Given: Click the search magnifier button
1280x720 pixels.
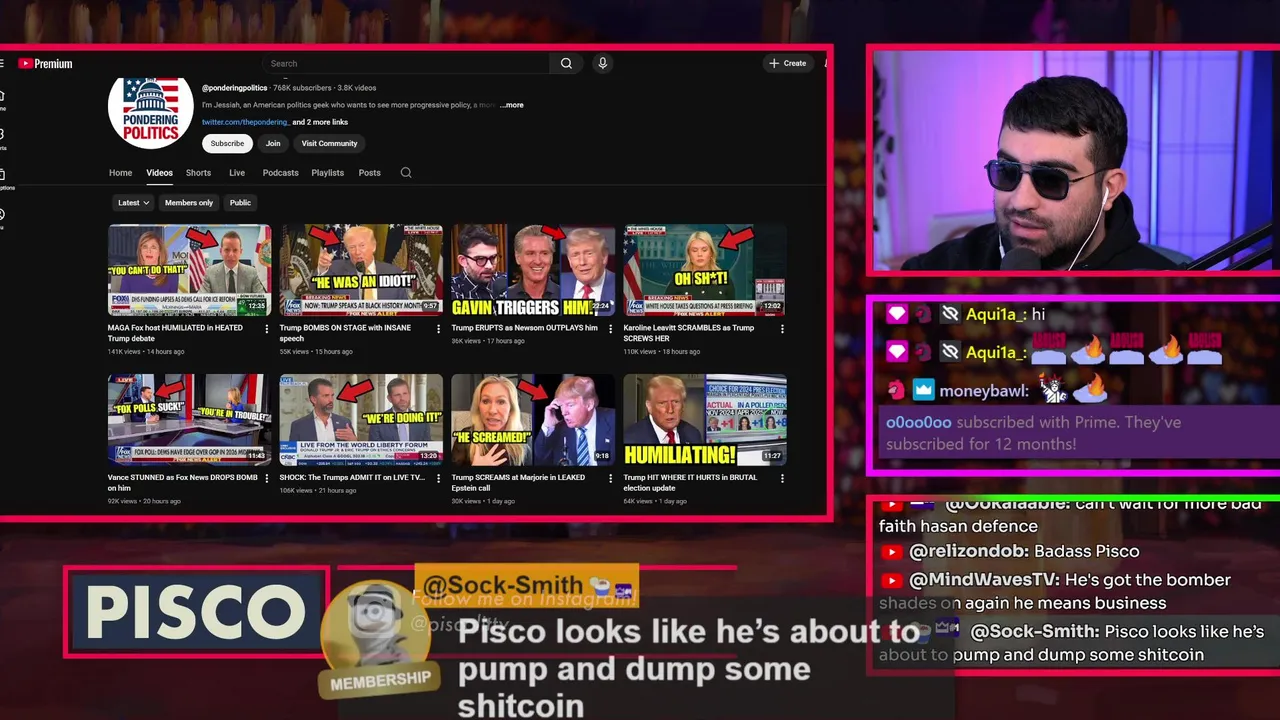Looking at the screenshot, I should tap(566, 63).
